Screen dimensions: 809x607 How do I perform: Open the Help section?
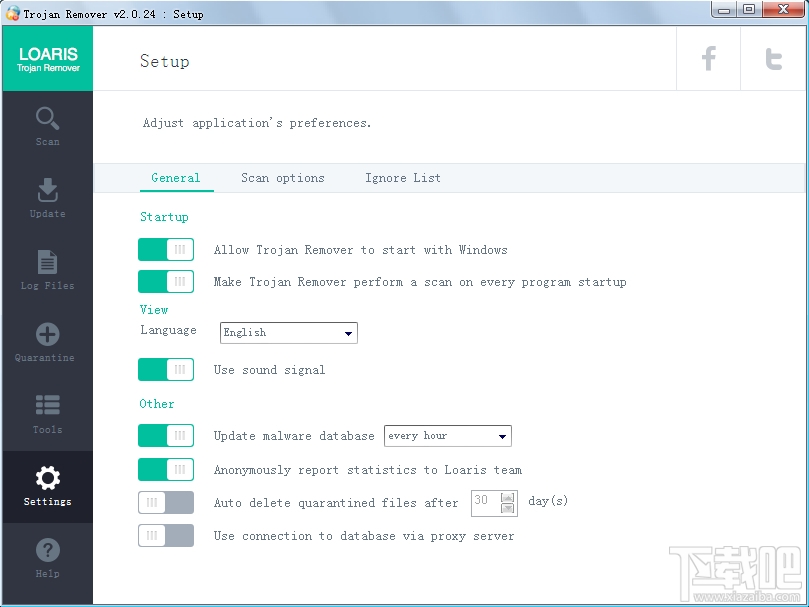point(46,557)
